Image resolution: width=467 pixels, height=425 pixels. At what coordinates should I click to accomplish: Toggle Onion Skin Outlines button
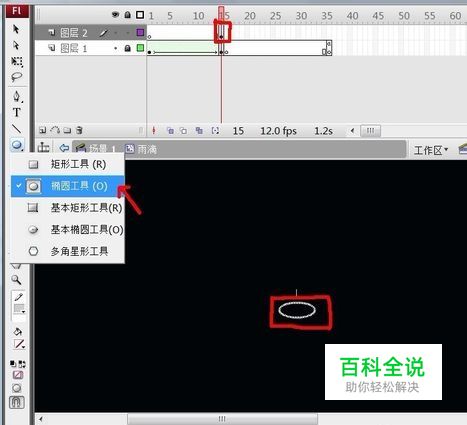183,131
